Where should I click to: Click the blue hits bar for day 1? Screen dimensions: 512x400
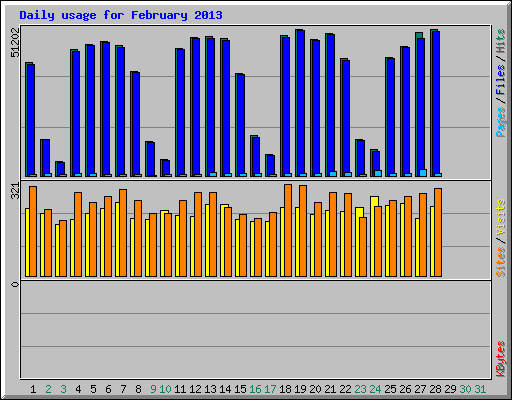coord(31,120)
